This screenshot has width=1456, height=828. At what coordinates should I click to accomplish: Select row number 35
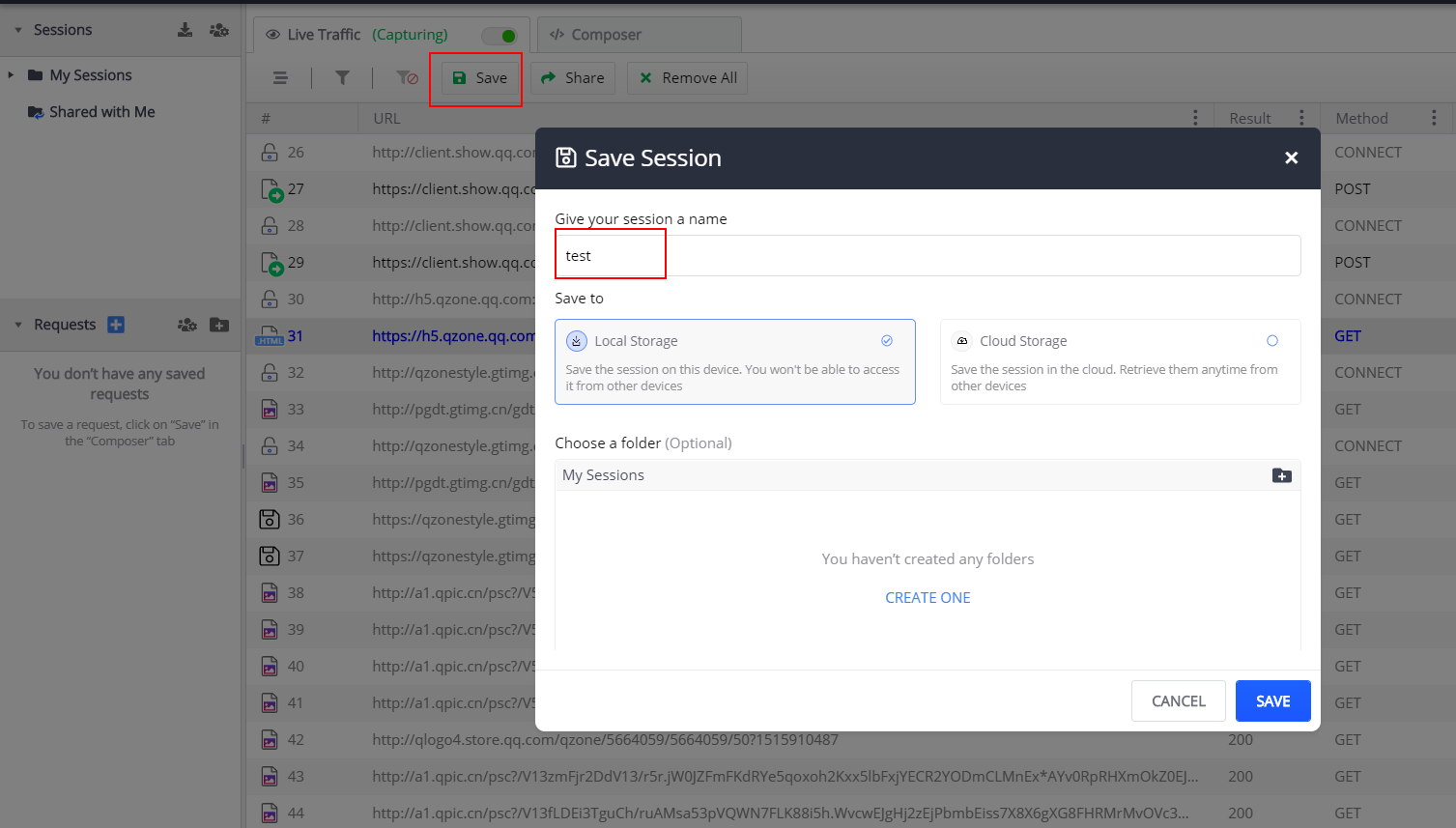click(x=296, y=483)
